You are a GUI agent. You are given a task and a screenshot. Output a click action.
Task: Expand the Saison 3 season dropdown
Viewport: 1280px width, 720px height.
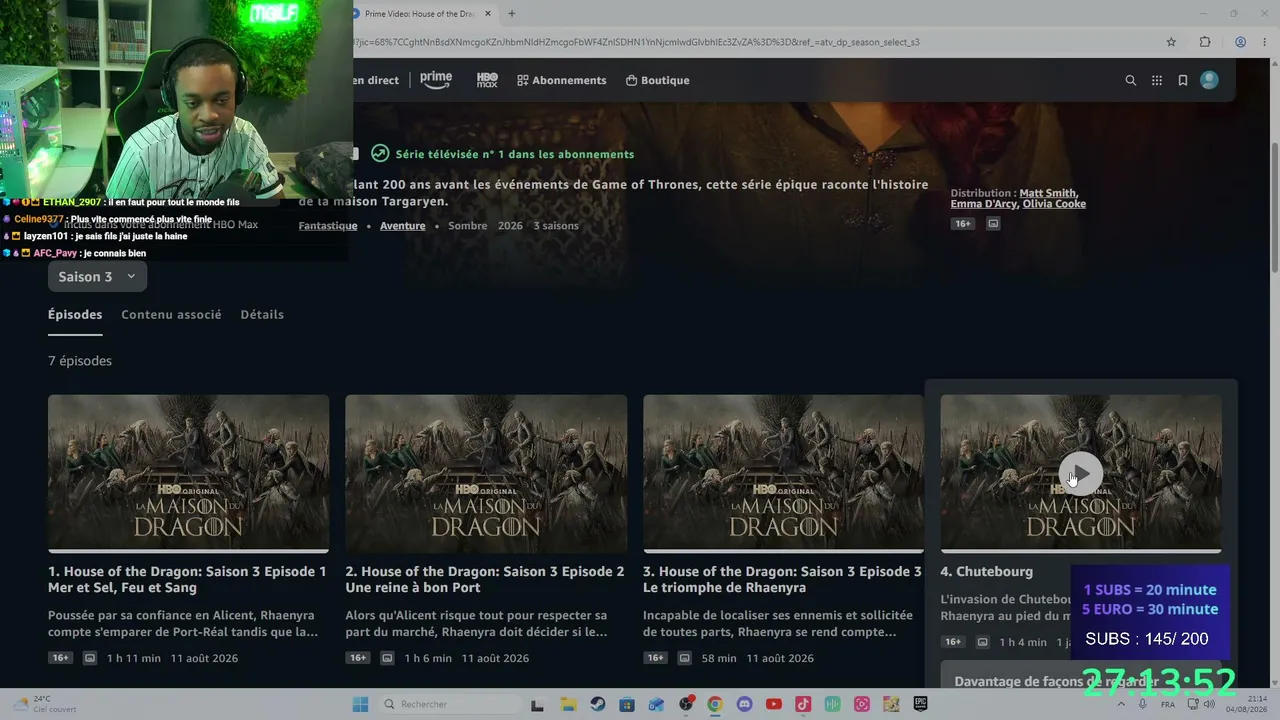[x=97, y=277]
